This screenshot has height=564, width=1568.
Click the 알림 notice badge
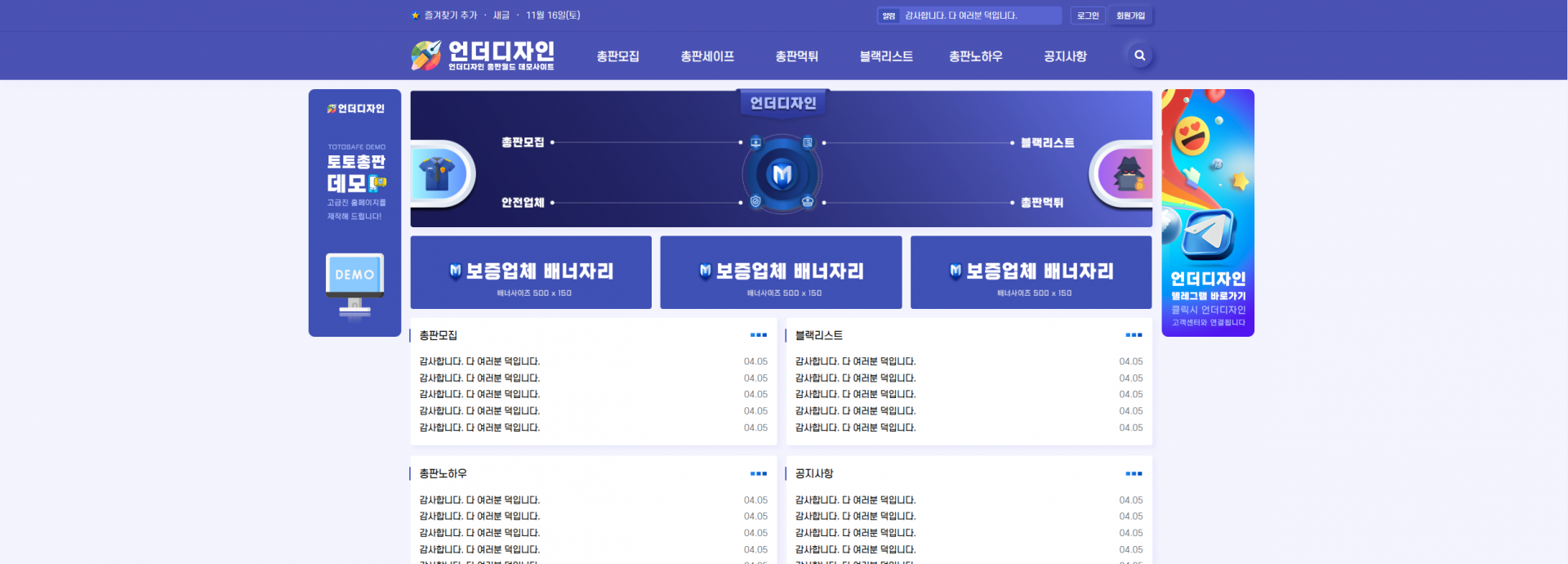(x=889, y=16)
